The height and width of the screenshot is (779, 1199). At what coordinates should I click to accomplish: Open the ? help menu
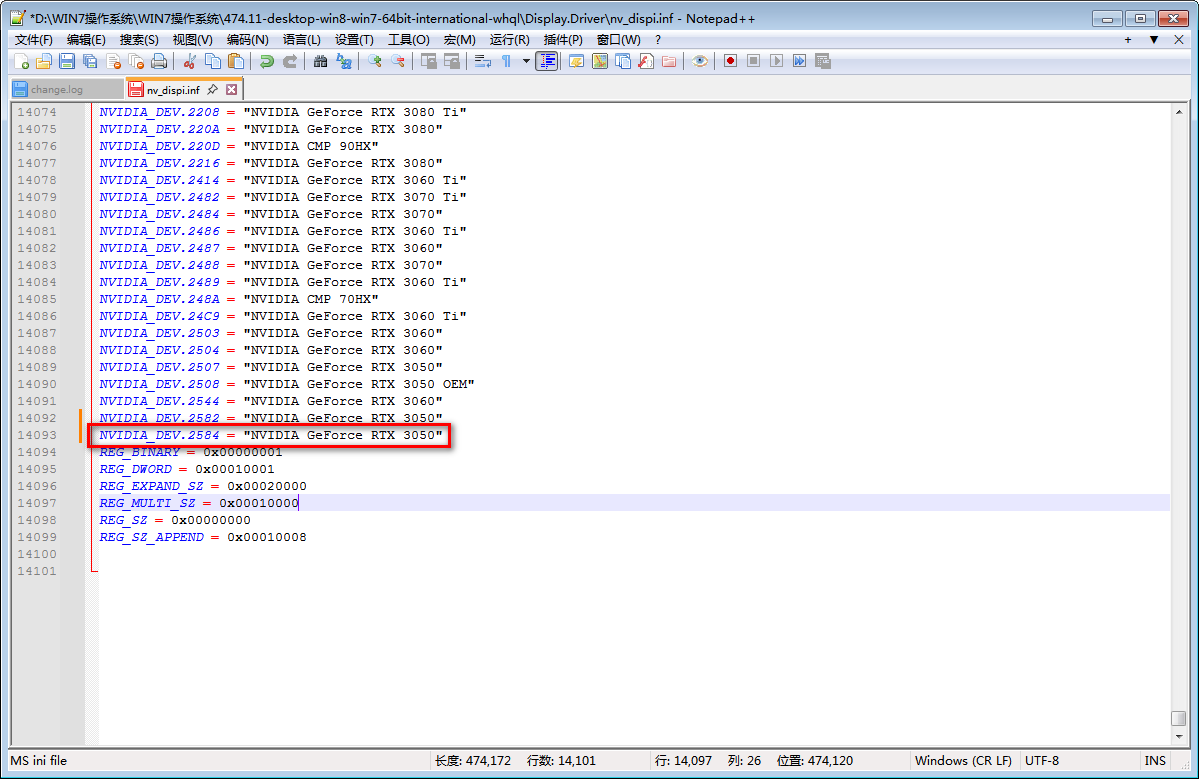tap(658, 40)
